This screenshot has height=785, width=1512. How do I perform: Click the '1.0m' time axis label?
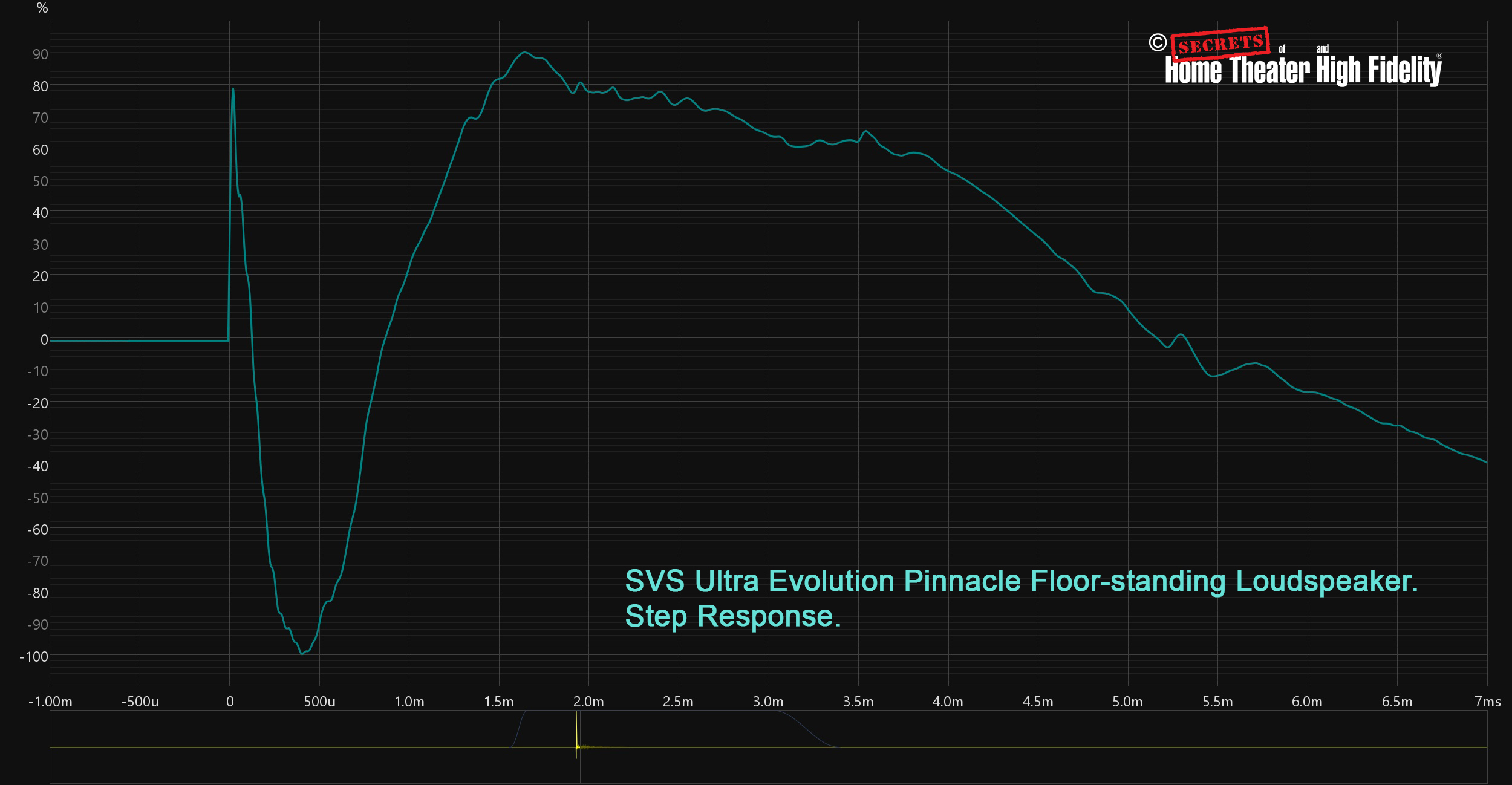tap(409, 702)
